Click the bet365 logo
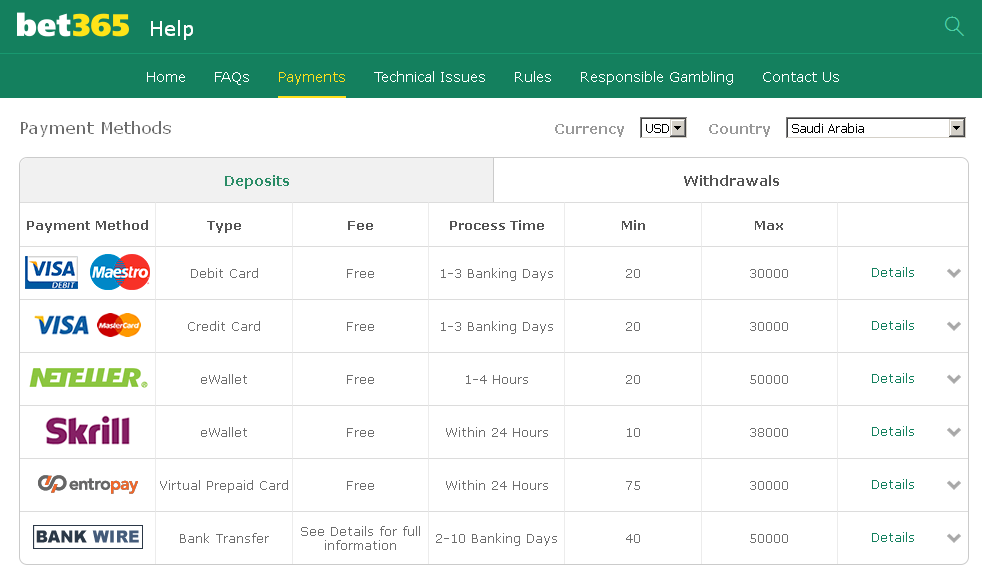The width and height of the screenshot is (982, 567). point(73,26)
